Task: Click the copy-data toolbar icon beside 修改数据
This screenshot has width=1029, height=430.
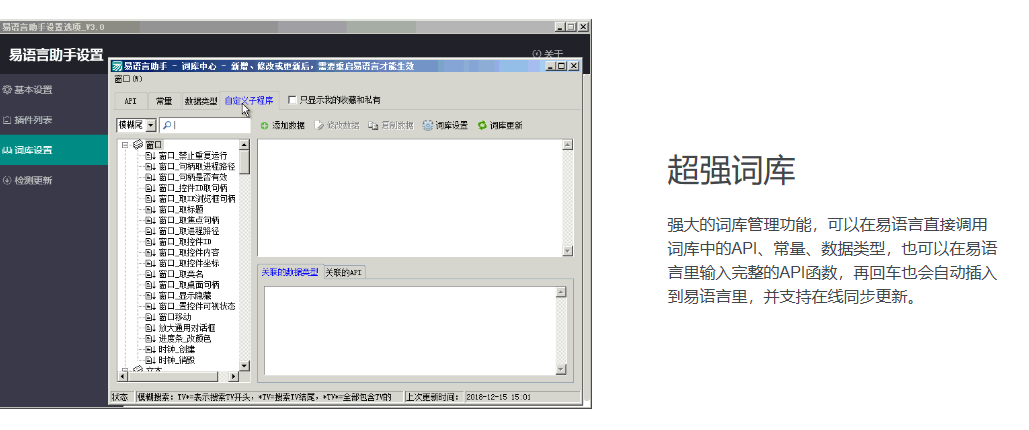Action: pyautogui.click(x=373, y=125)
